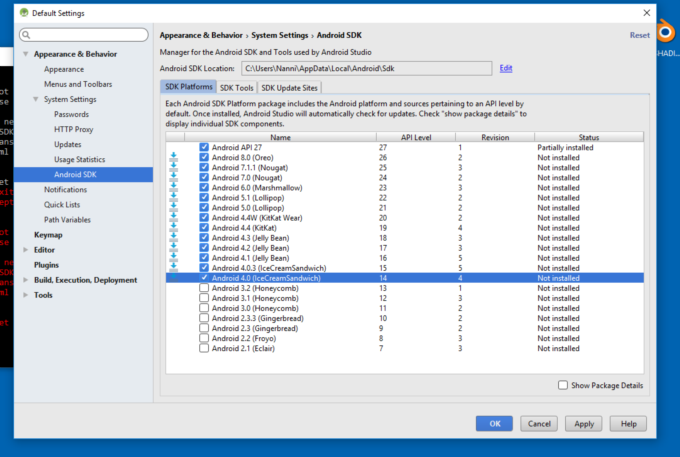Focus the settings search field
This screenshot has height=457, width=680.
(x=84, y=35)
